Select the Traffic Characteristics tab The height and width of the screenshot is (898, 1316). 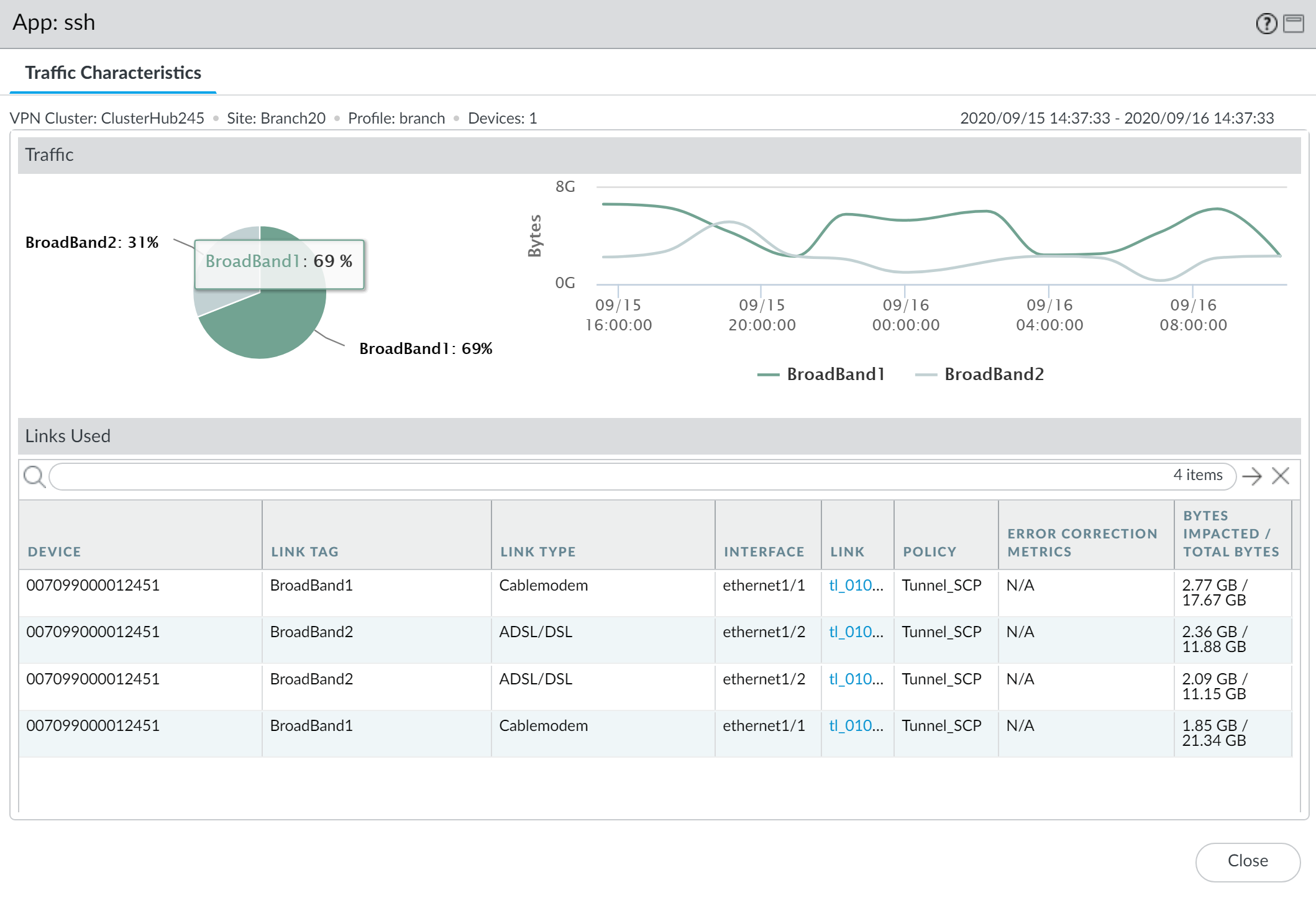[x=113, y=73]
